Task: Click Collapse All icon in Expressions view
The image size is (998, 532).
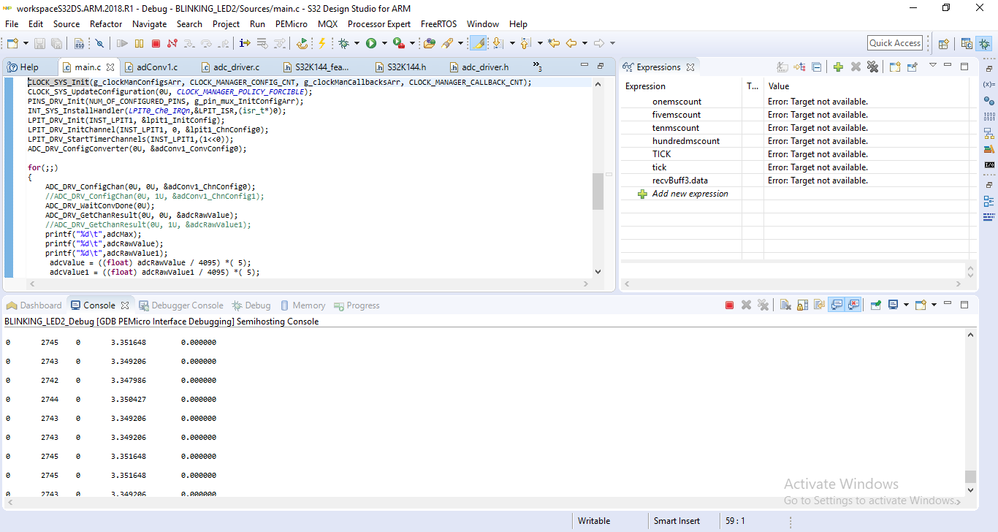Action: (817, 67)
